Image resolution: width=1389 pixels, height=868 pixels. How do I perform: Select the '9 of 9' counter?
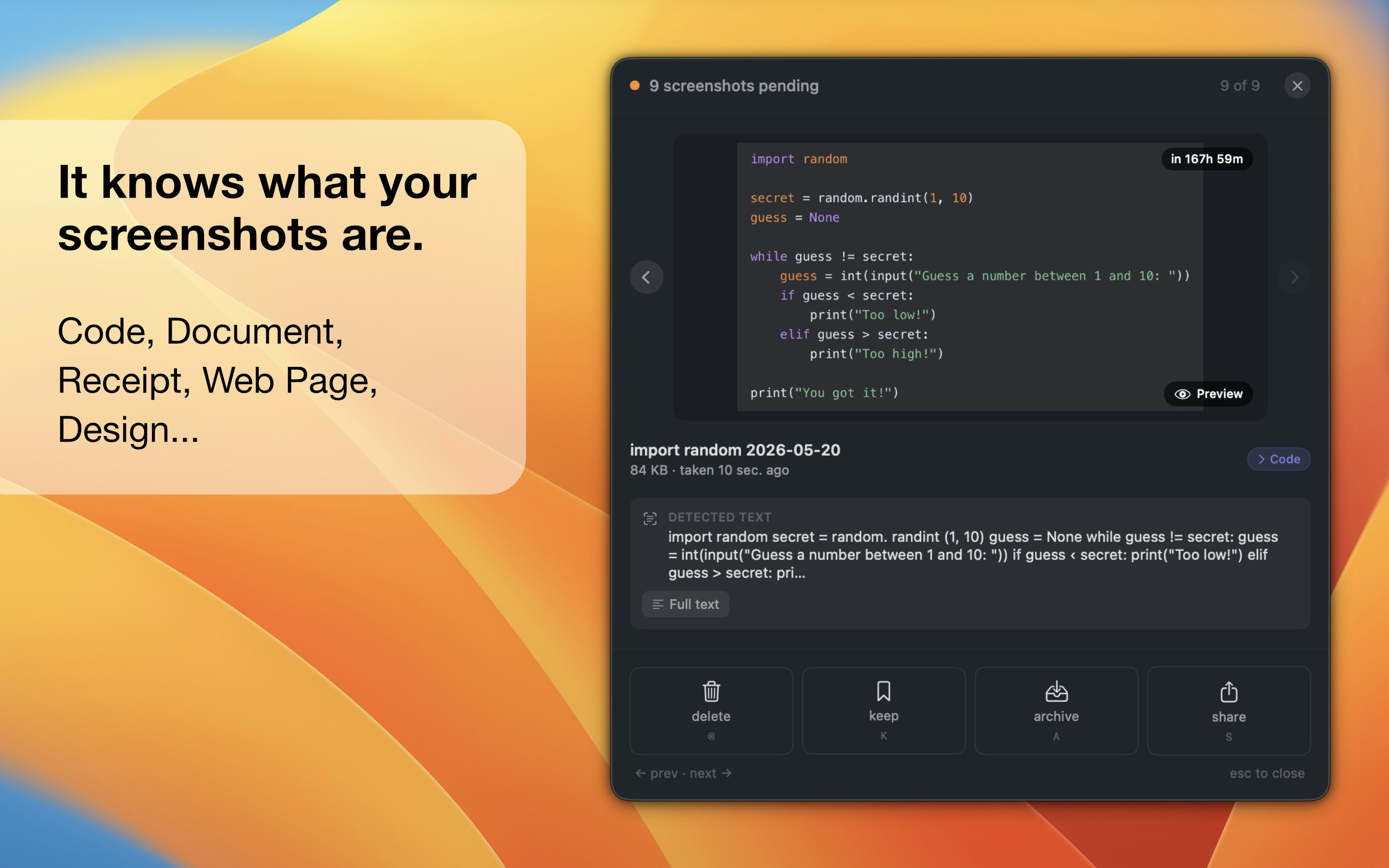[x=1240, y=85]
